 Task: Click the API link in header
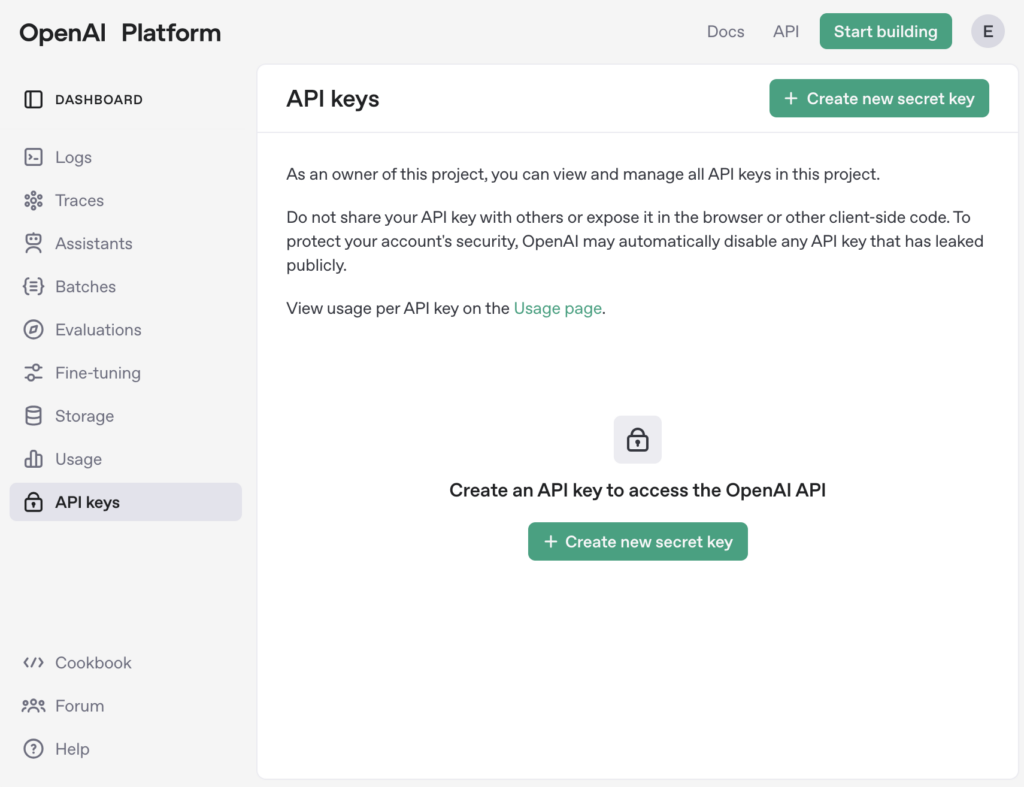tap(786, 31)
